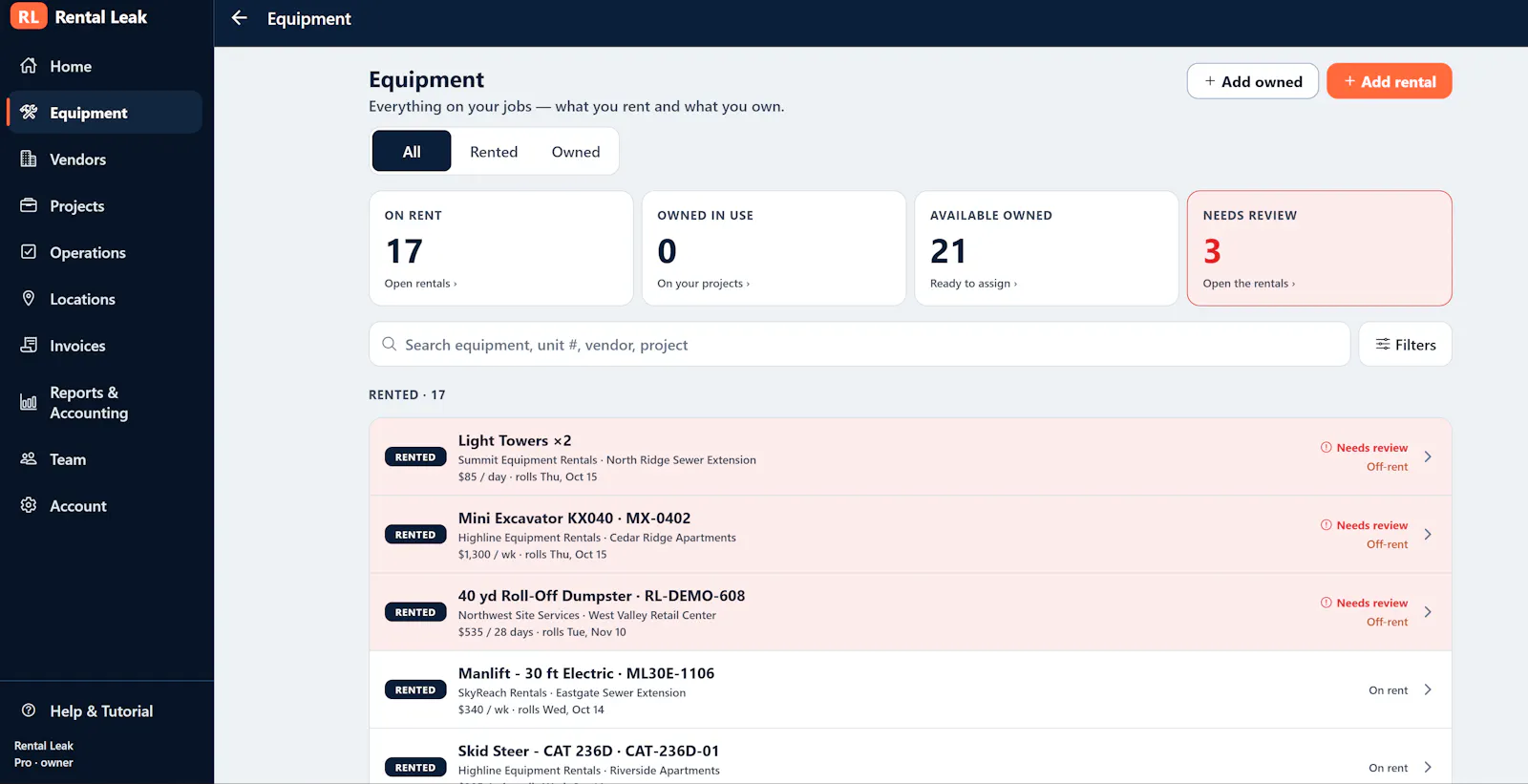Follow the Open the rentals link under Needs Review
Viewport: 1528px width, 784px height.
click(x=1249, y=284)
